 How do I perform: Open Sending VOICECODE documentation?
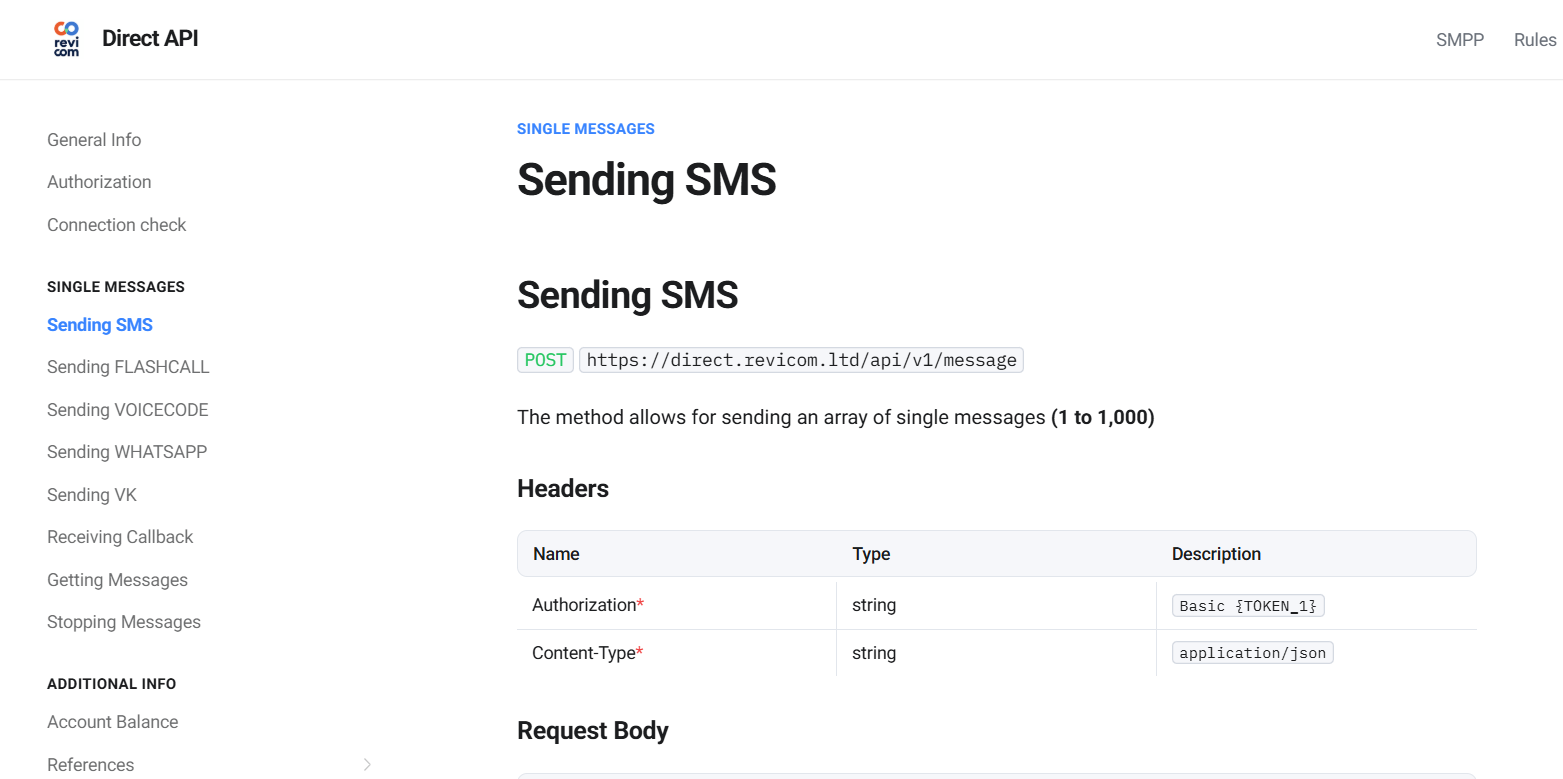pos(128,410)
